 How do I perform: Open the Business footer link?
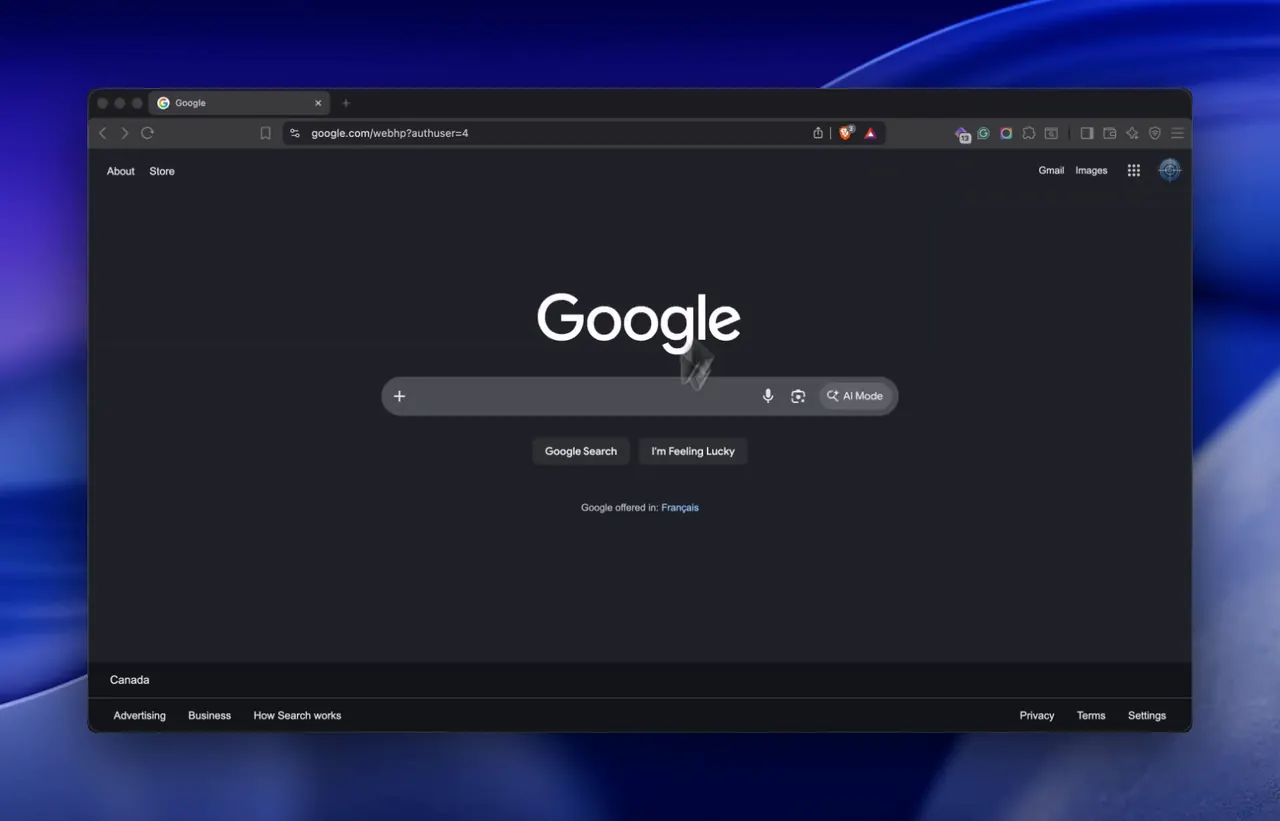tap(210, 715)
